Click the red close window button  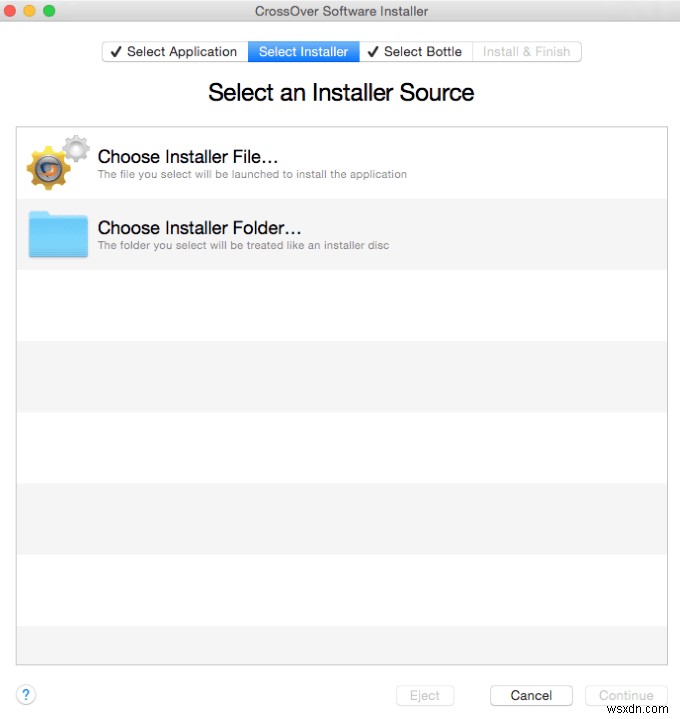(12, 11)
